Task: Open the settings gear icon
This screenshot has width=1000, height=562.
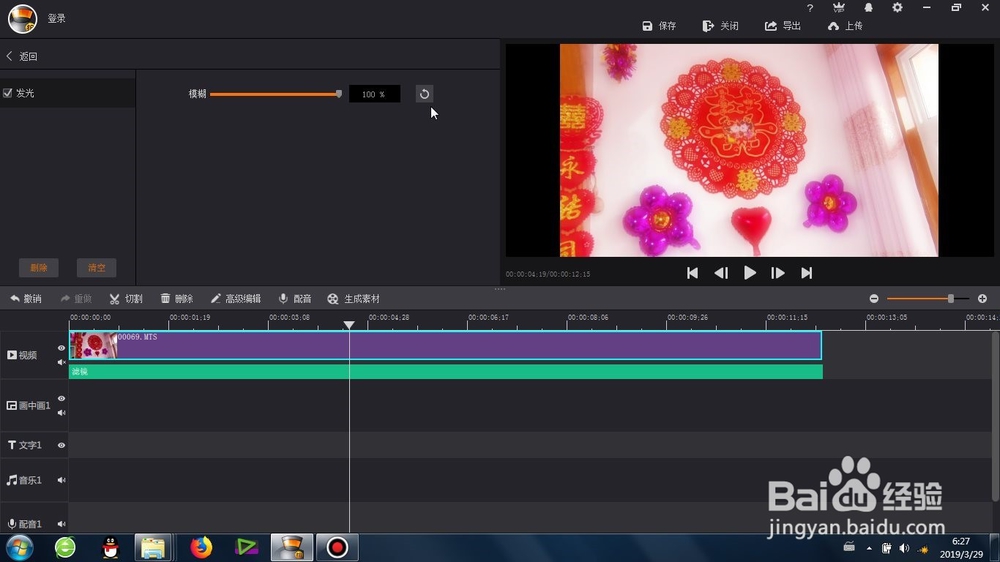Action: [x=897, y=8]
